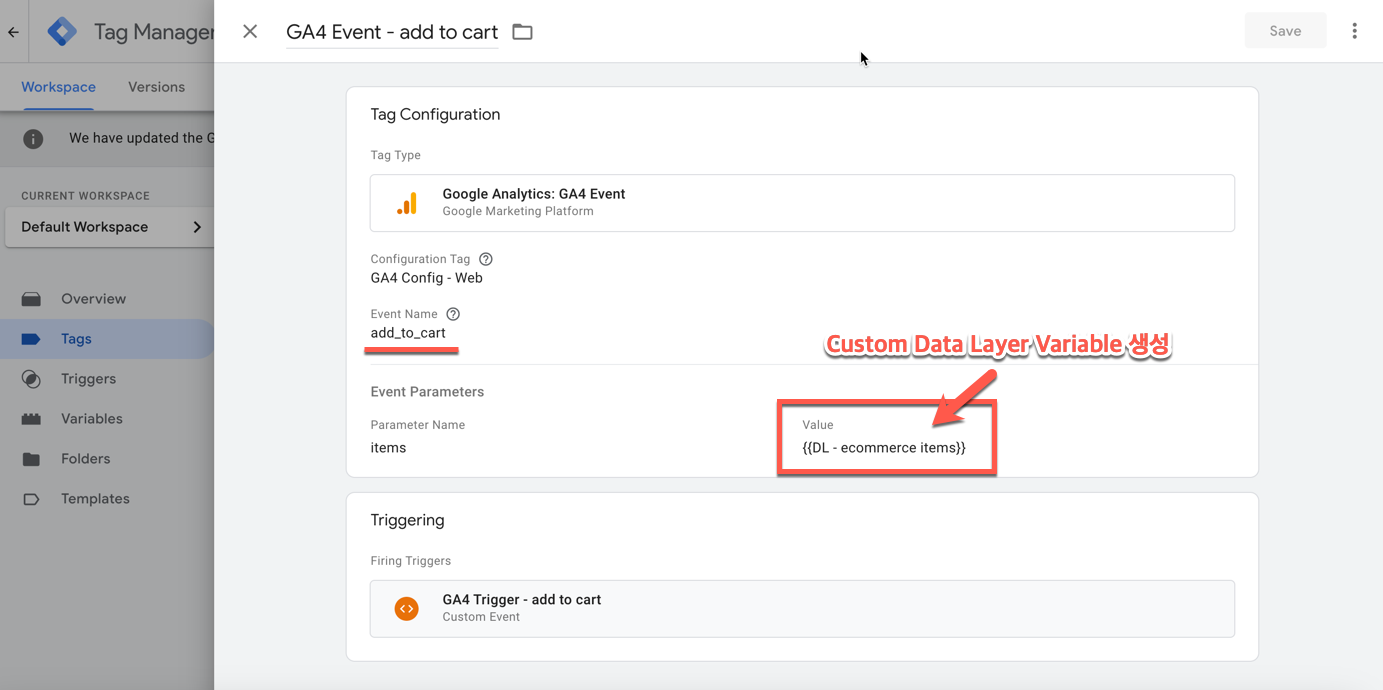Expand the Default Workspace selector
Image resolution: width=1383 pixels, height=690 pixels.
pos(110,227)
